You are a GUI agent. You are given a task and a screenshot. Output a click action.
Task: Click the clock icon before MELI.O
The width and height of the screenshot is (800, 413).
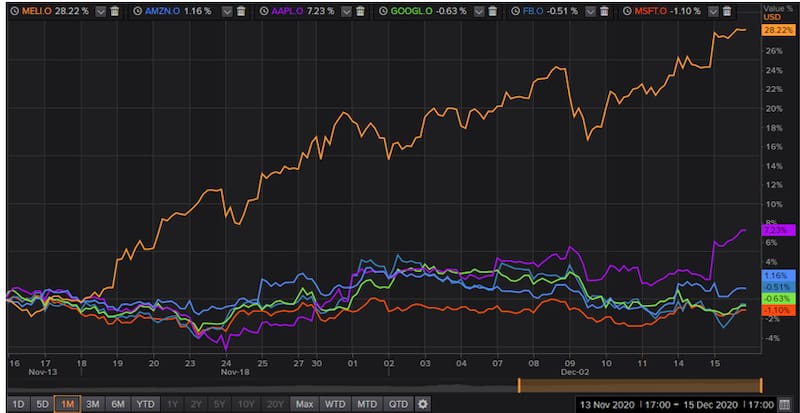point(11,9)
